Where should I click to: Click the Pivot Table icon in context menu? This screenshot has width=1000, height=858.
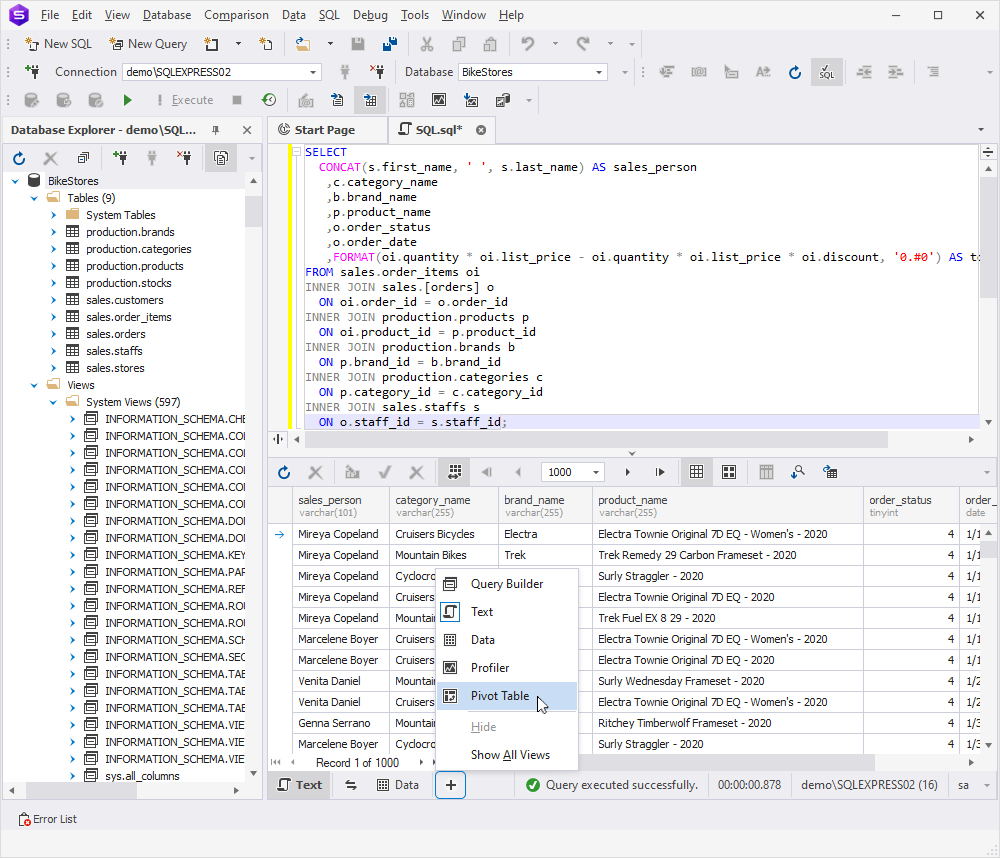point(450,696)
